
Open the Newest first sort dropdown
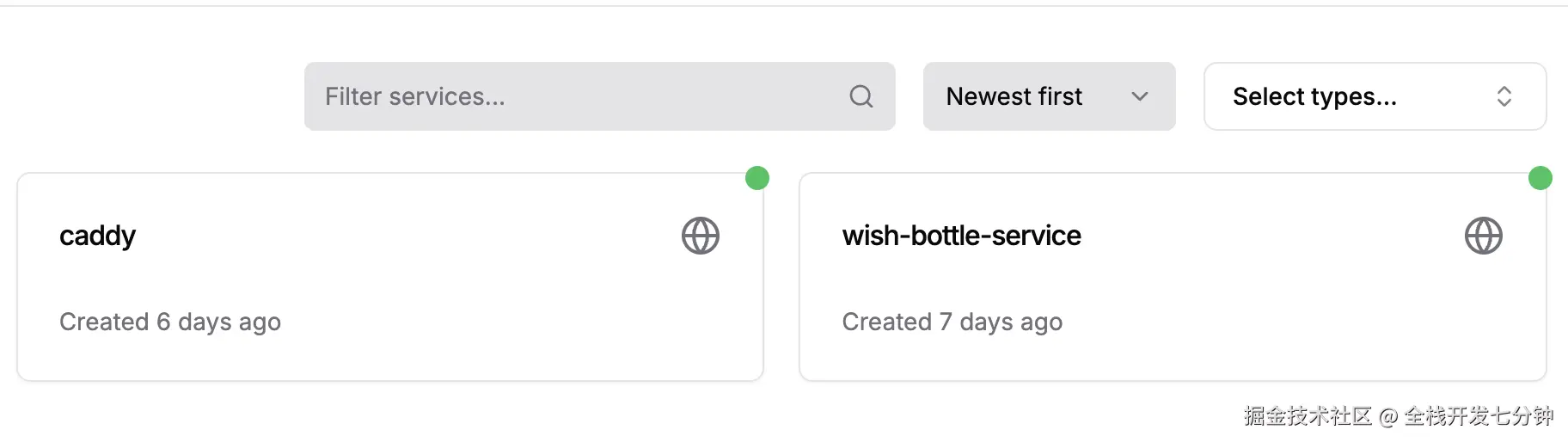point(1049,96)
